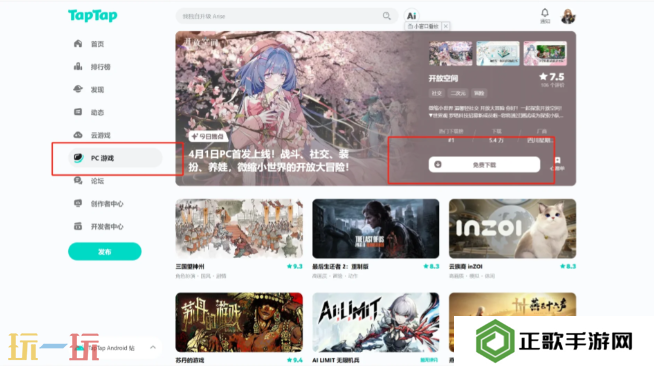Open the inZOI game thumbnail
The image size is (654, 366).
click(512, 228)
